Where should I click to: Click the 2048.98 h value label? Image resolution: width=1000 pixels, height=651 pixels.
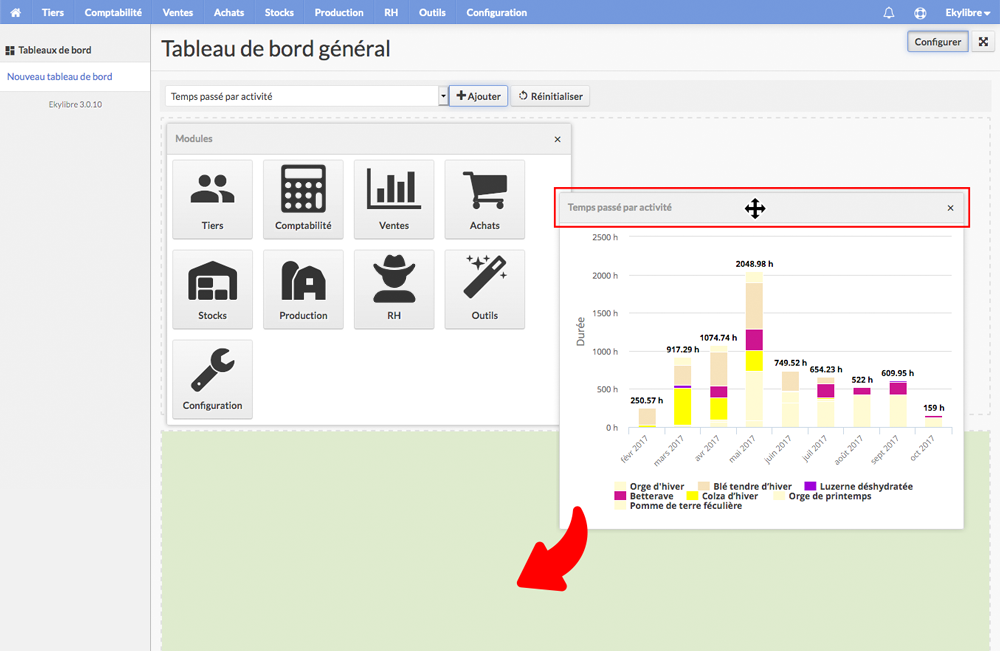tap(754, 264)
